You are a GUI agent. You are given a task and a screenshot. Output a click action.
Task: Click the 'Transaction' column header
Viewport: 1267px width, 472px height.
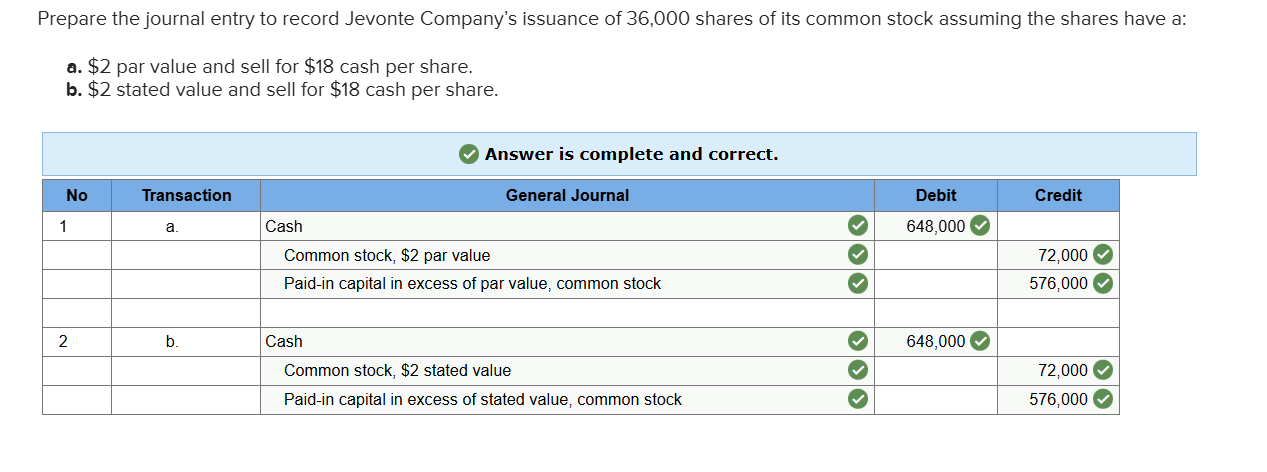(186, 196)
